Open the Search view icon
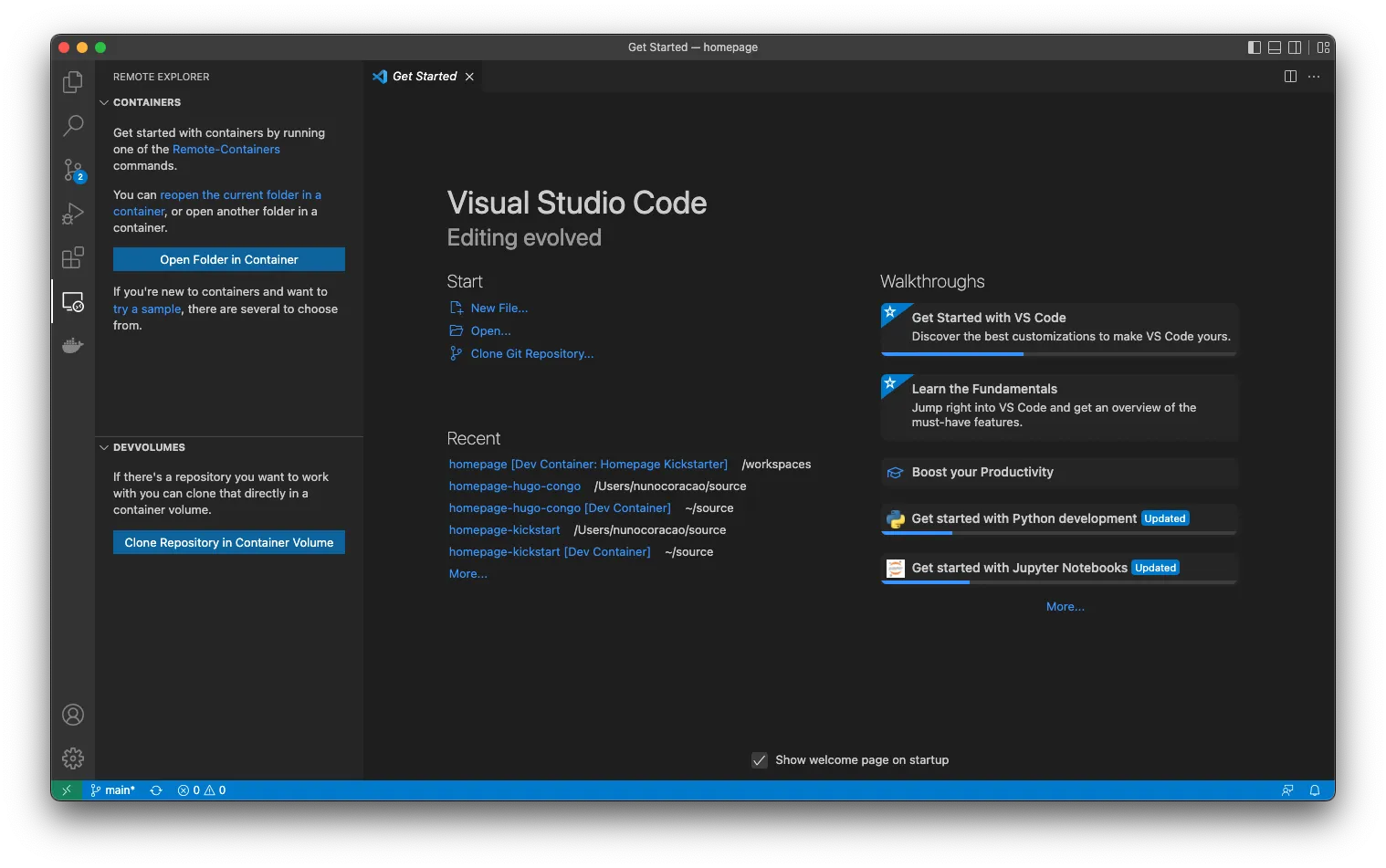Image resolution: width=1386 pixels, height=868 pixels. pos(73,126)
